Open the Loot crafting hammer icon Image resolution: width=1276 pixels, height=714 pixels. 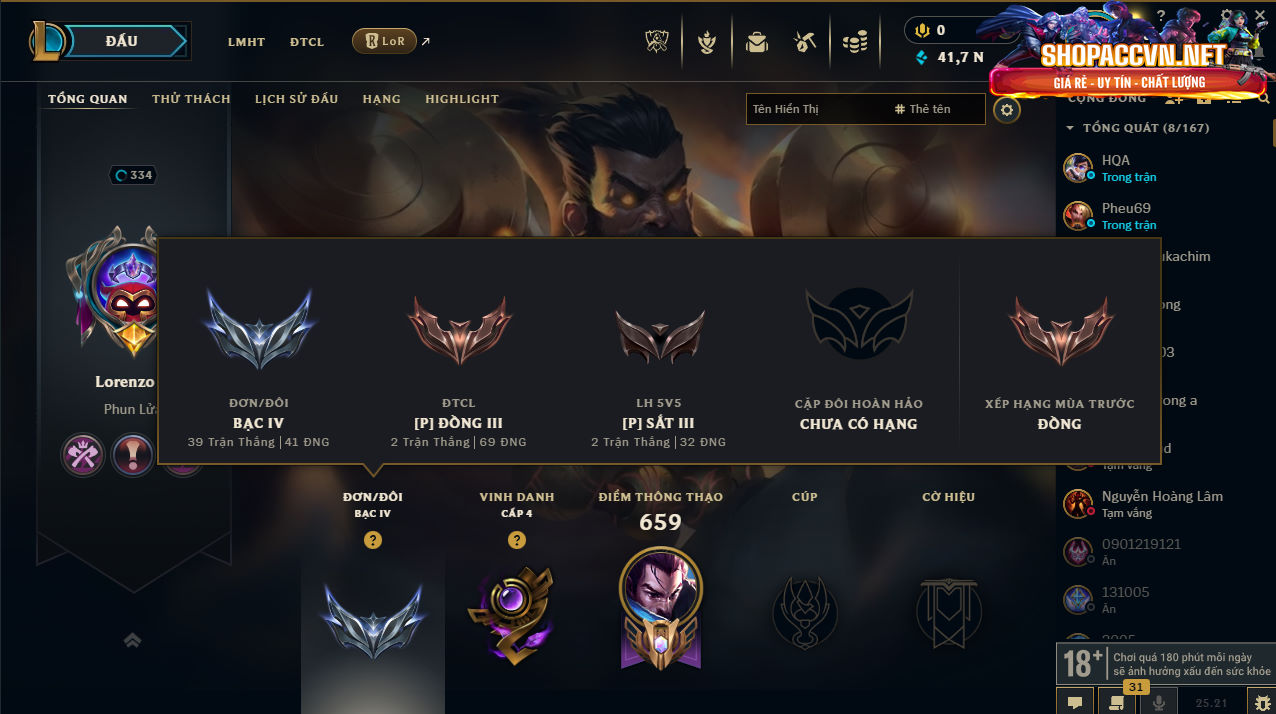805,42
